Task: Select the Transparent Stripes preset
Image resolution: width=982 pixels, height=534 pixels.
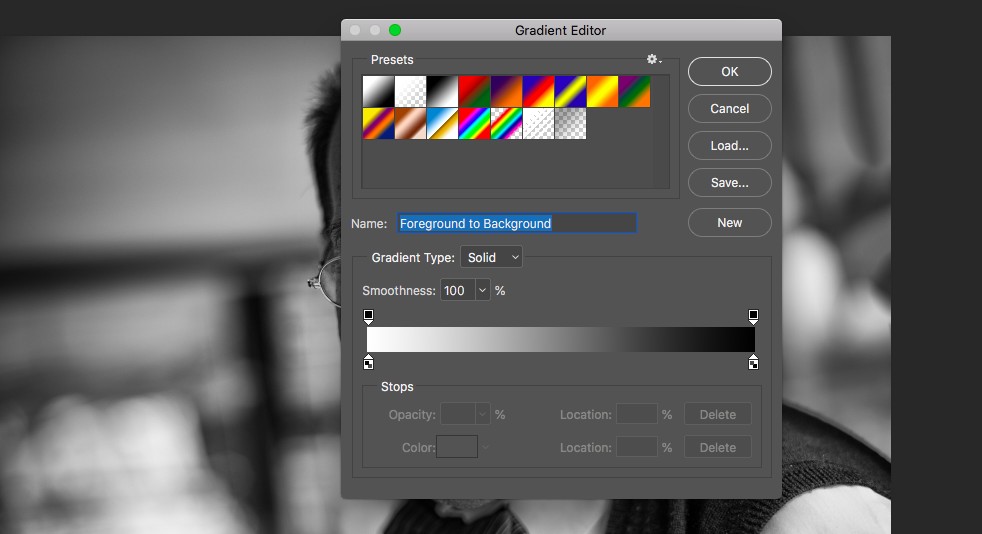Action: click(538, 123)
